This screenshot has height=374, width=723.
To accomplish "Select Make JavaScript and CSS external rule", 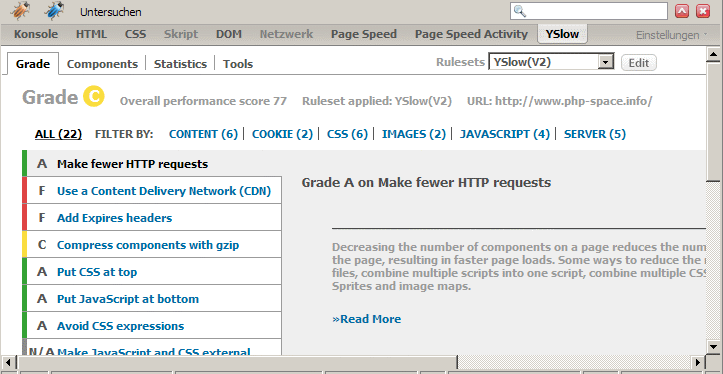I will click(x=152, y=348).
